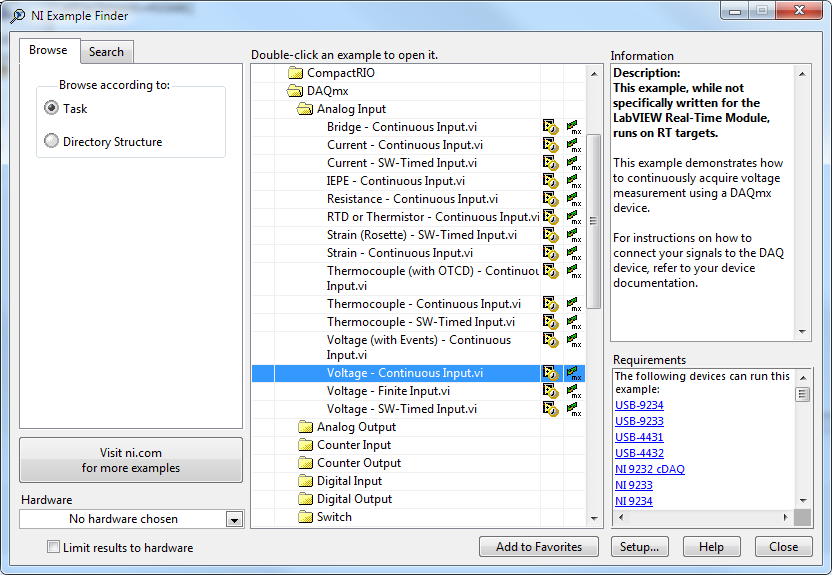Select Resistance - Continuous Input.vi example
The width and height of the screenshot is (832, 575).
point(412,199)
